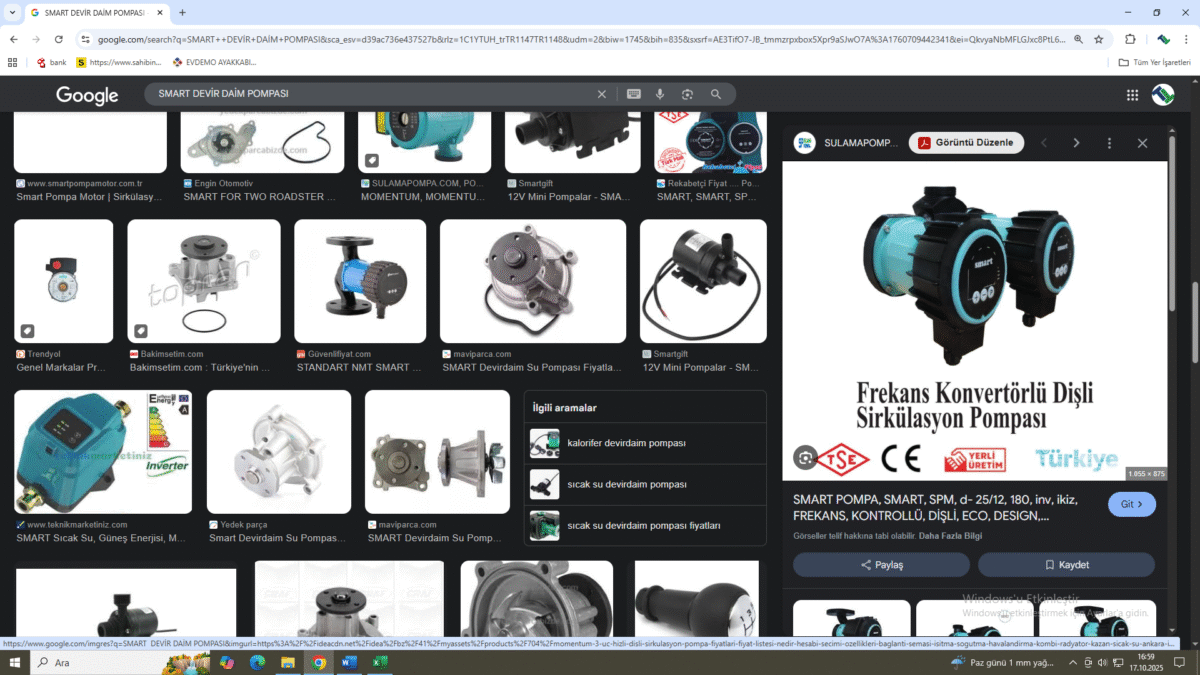
Task: Open Excel from the Windows taskbar
Action: coord(380,662)
